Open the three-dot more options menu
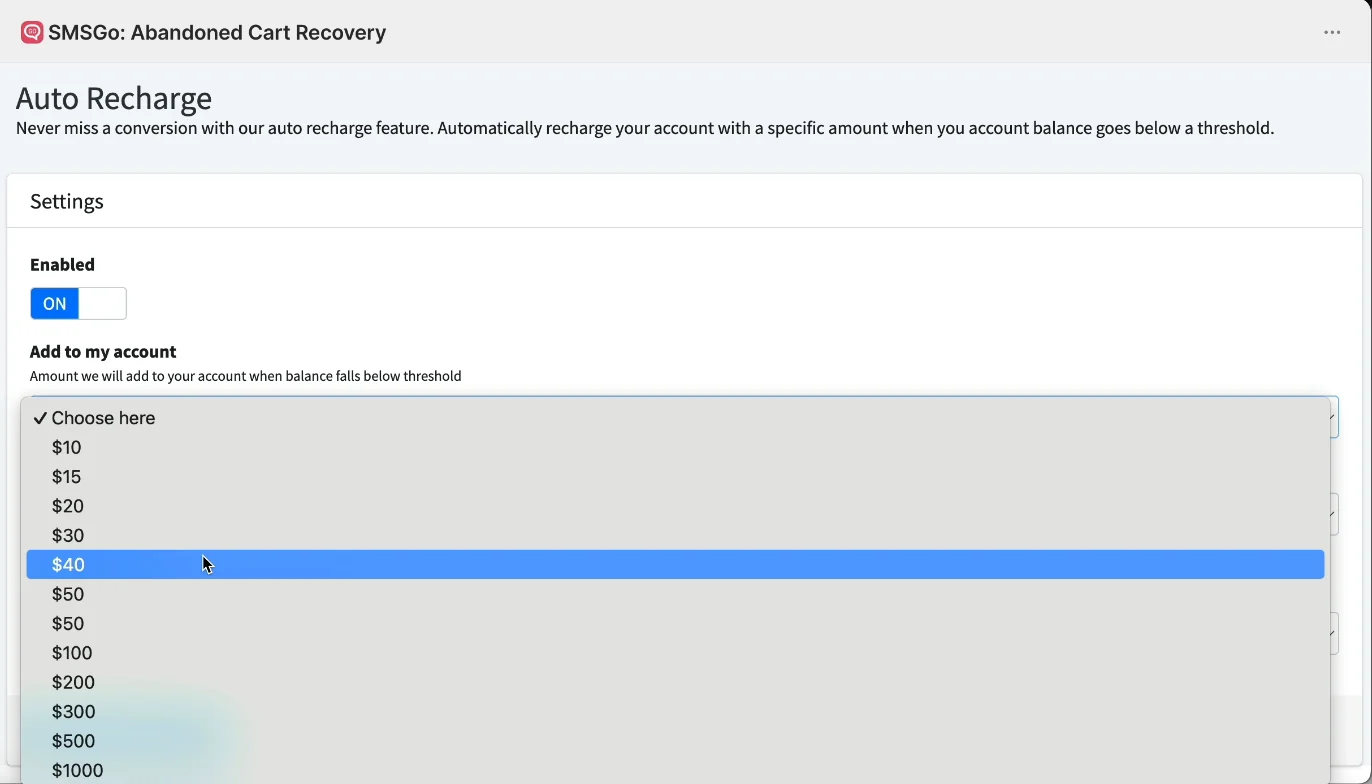 pos(1332,33)
